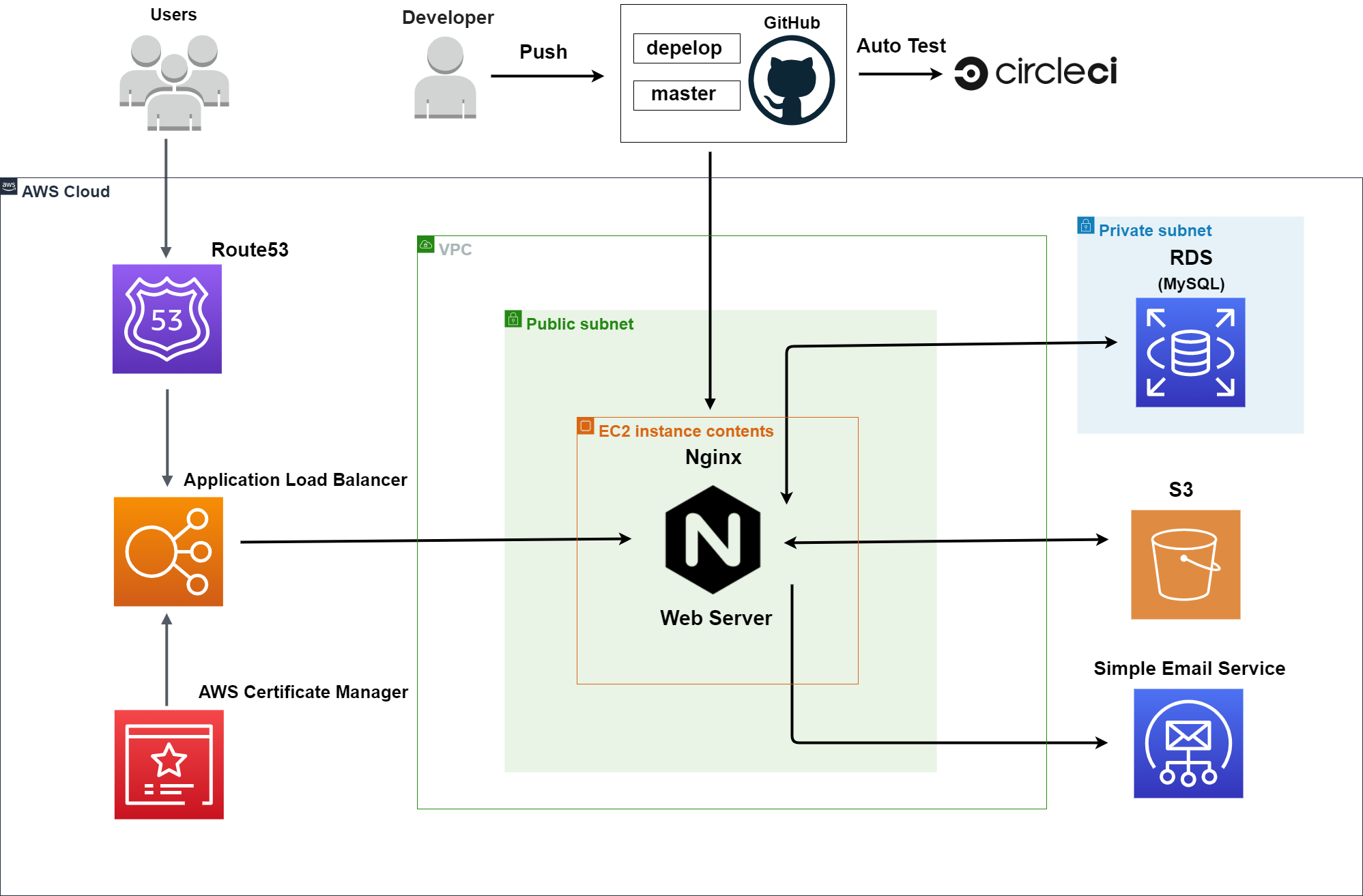Click the Route 53 shield icon
Image resolution: width=1363 pixels, height=896 pixels.
click(167, 319)
